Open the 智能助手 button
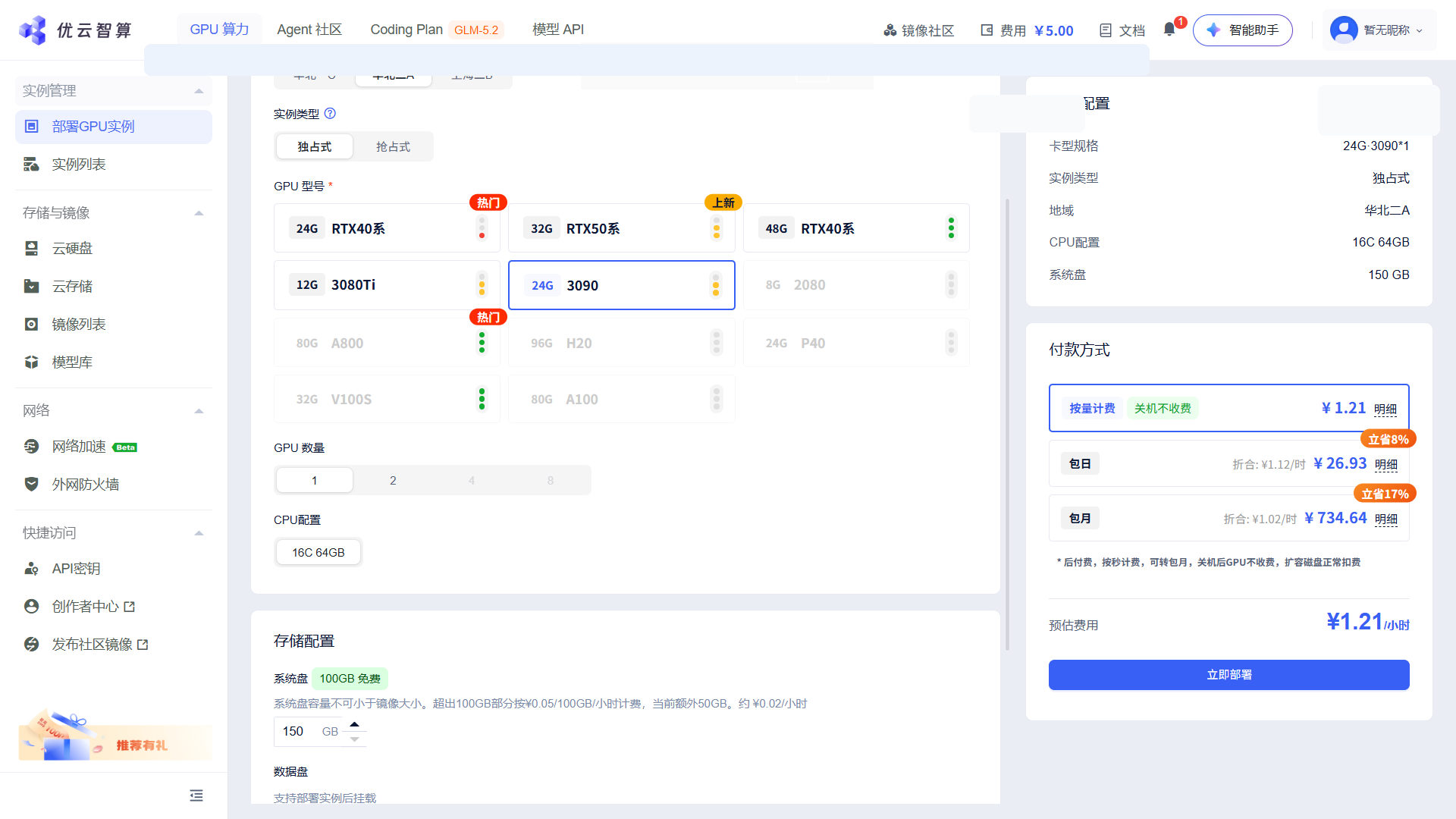The height and width of the screenshot is (819, 1456). (1242, 30)
